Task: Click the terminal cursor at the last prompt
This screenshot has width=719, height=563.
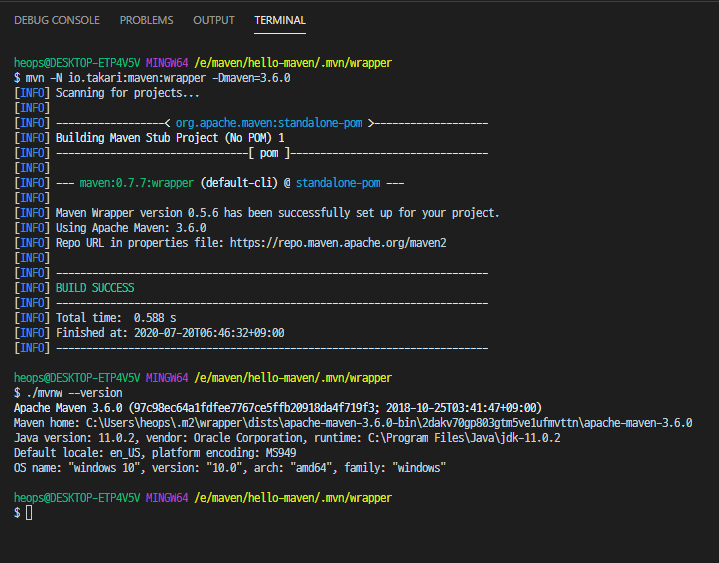Action: click(x=29, y=513)
